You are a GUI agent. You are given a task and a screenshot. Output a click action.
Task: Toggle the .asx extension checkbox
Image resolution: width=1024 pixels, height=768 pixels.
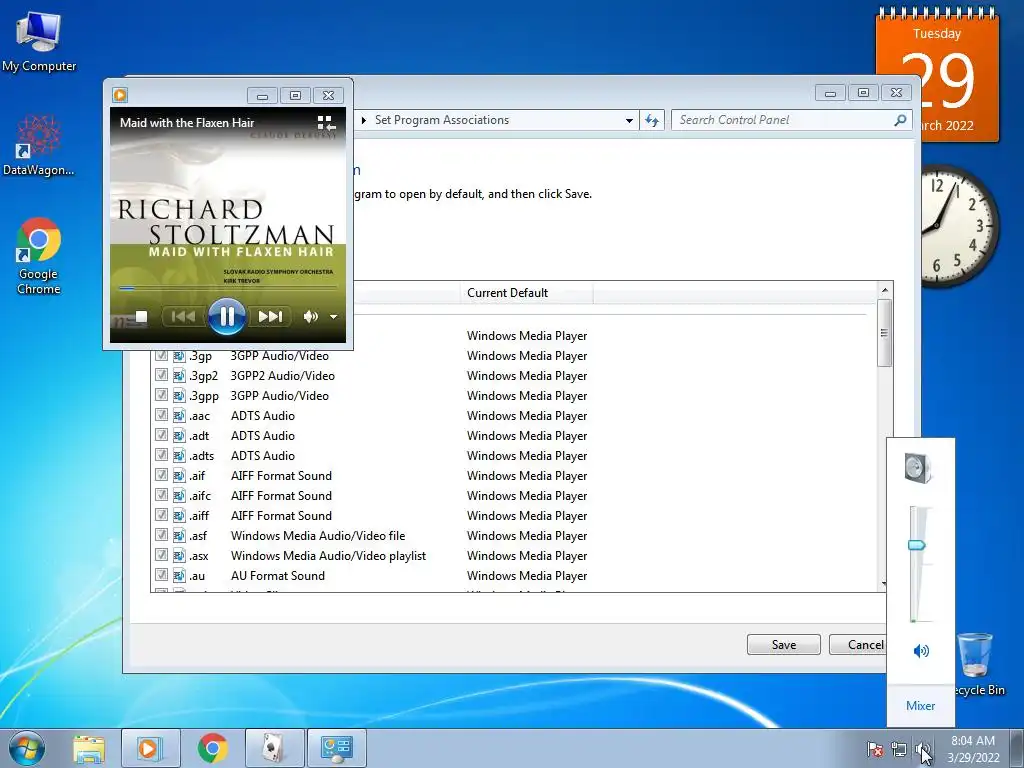point(161,555)
